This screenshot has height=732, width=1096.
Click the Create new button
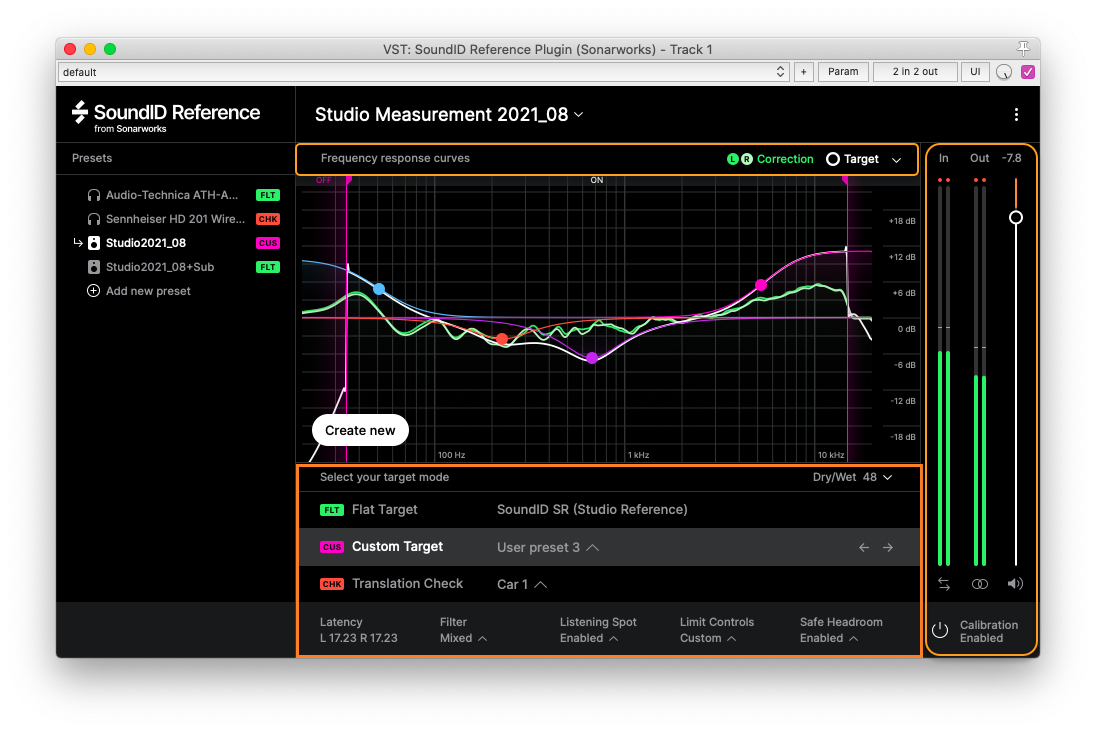coord(360,430)
